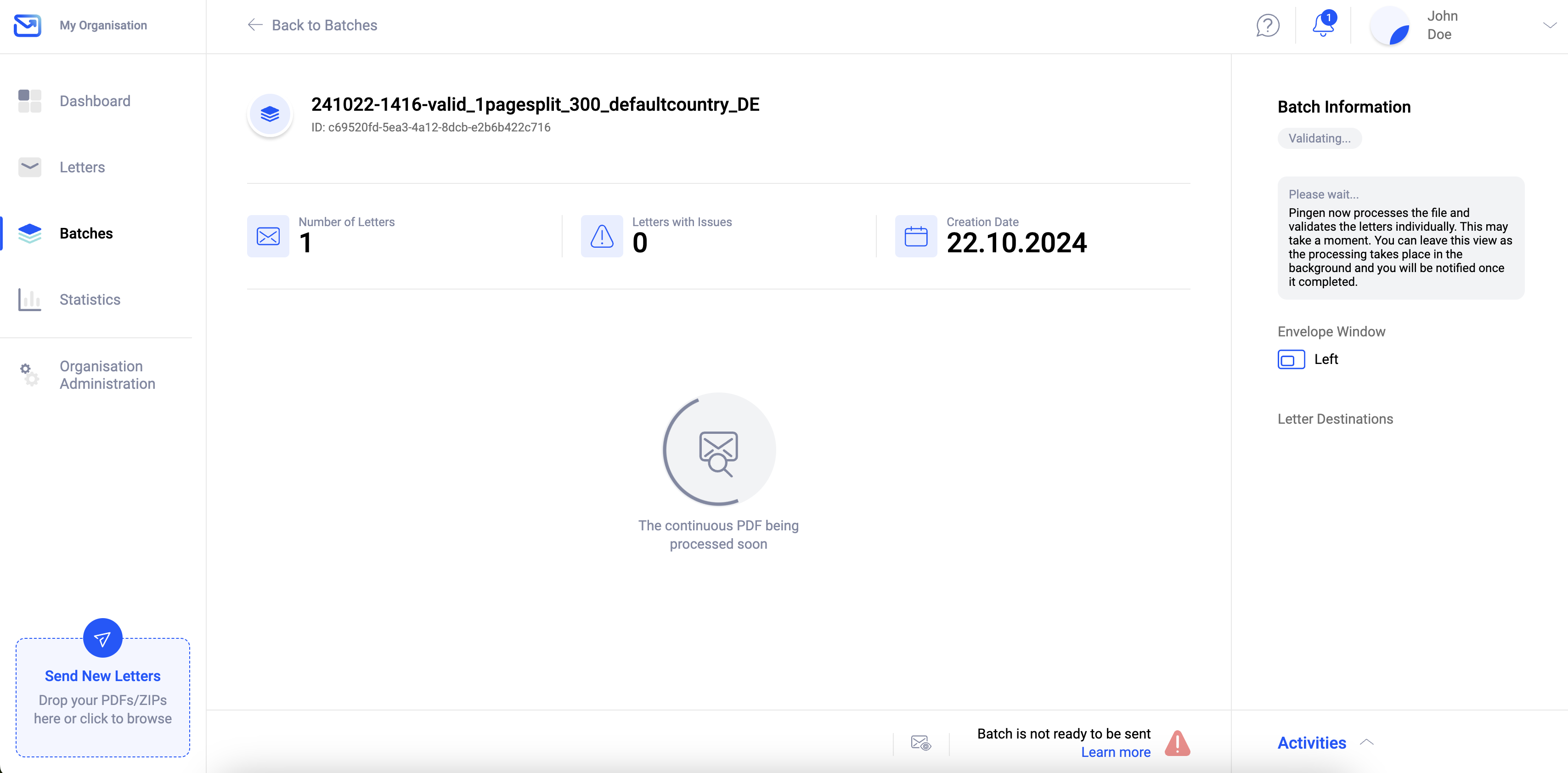Click the letter preview envelope icon

tap(920, 743)
